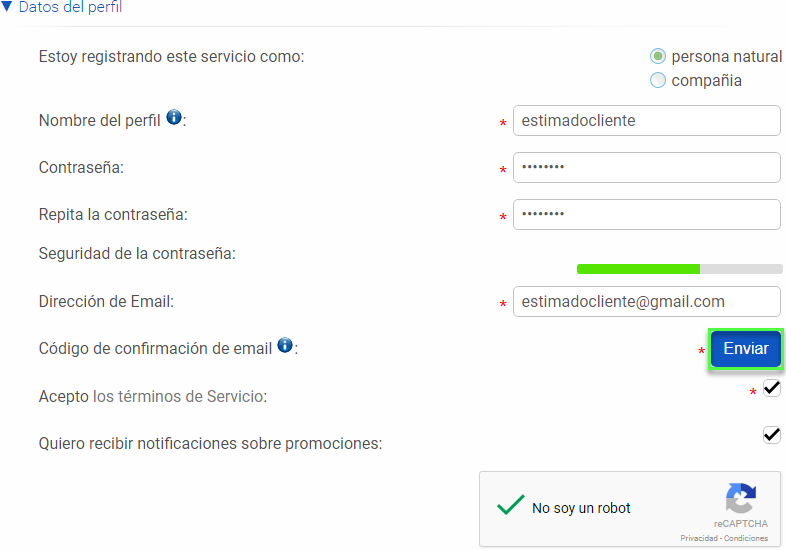Click the Nombre del perfil input field
Screen dimensions: 786x551
point(647,120)
